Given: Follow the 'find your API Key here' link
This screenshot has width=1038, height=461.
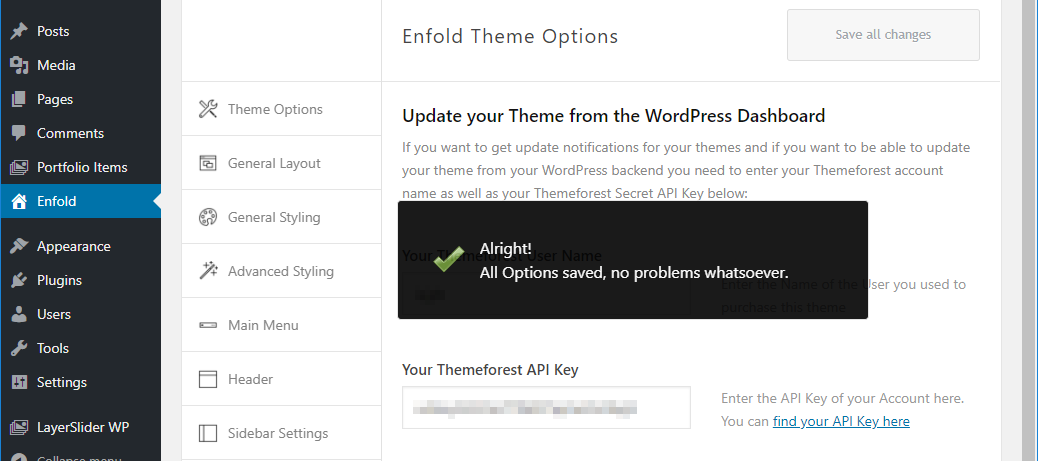Looking at the screenshot, I should click(841, 421).
